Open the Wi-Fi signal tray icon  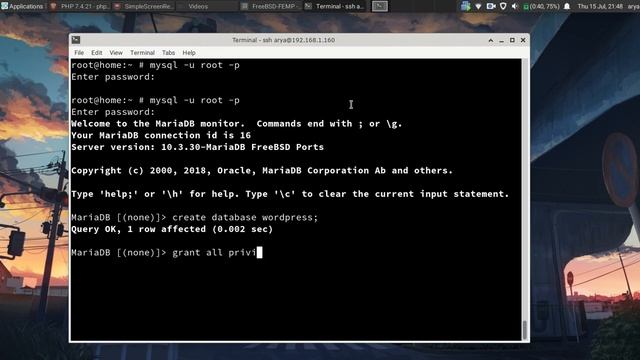pos(478,6)
